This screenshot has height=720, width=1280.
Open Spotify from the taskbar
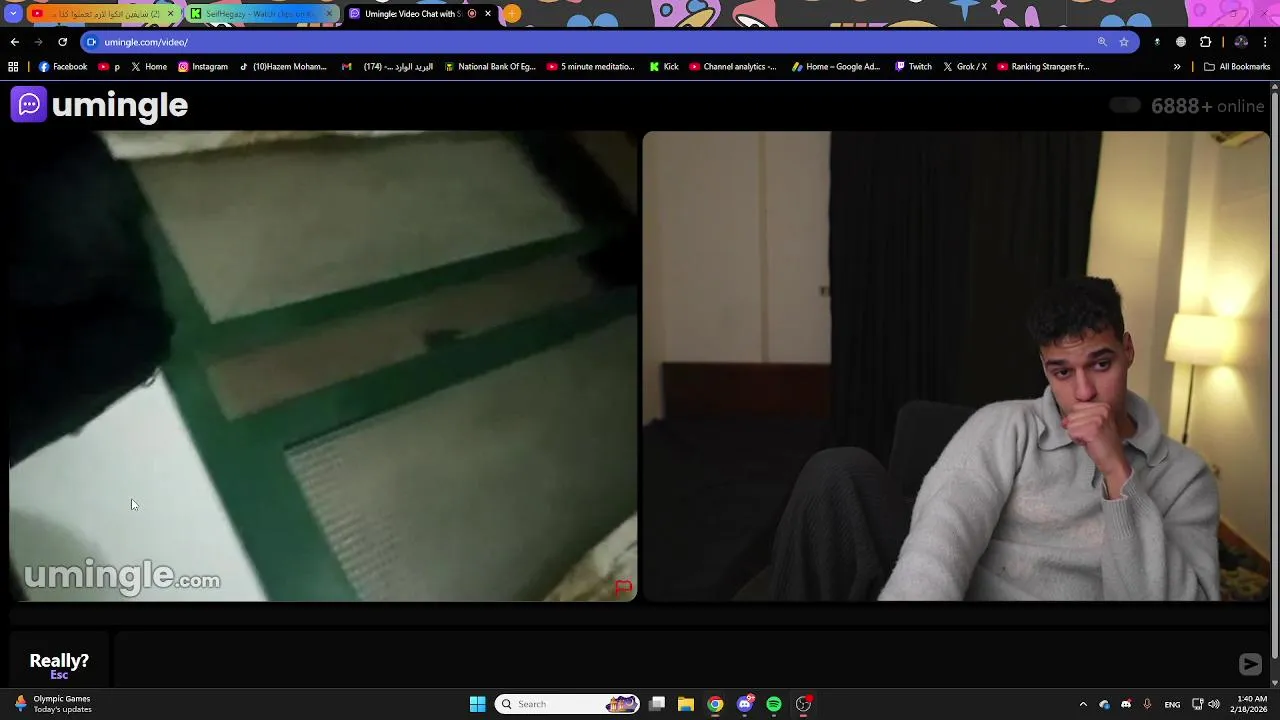[x=774, y=704]
